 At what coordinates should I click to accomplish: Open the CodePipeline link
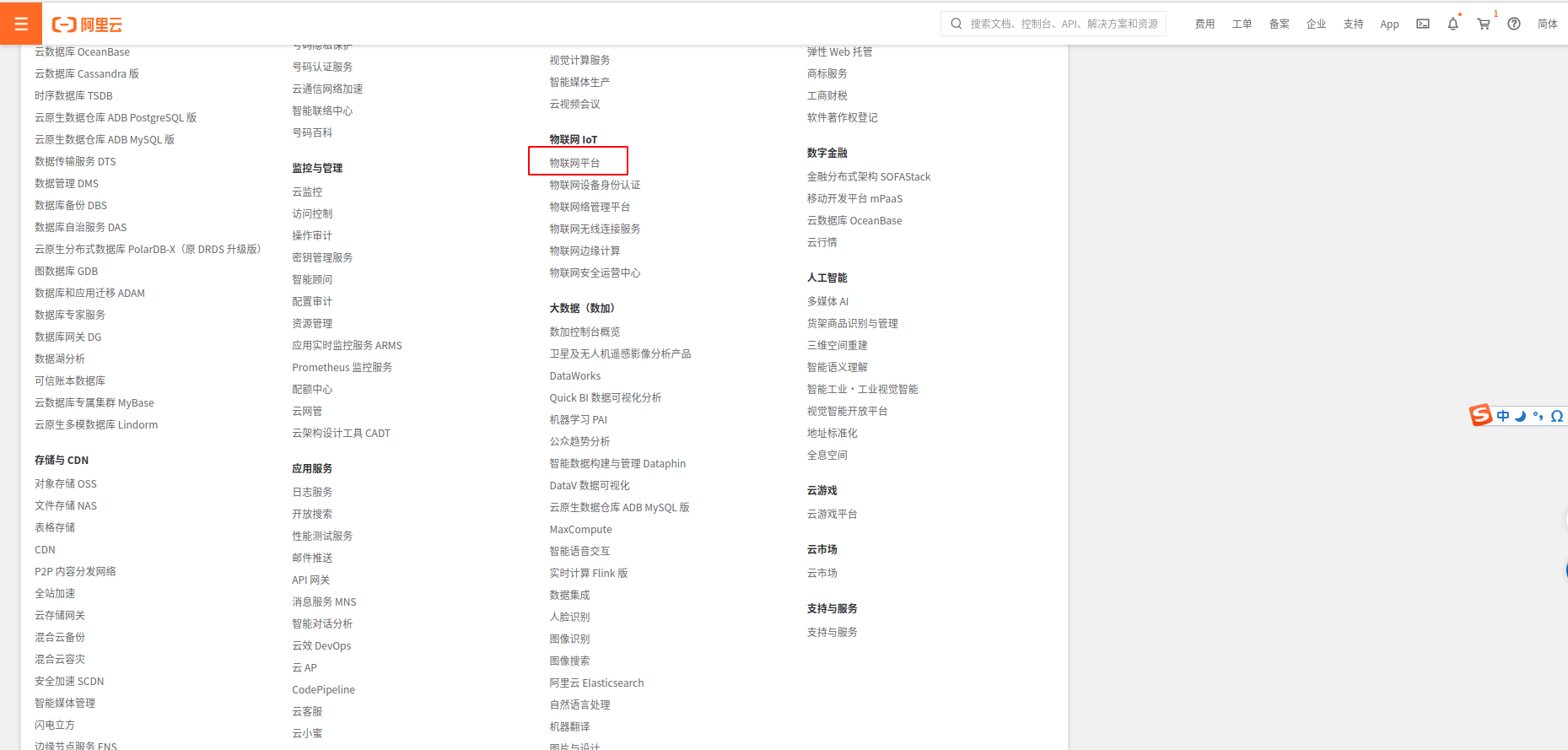(x=323, y=689)
